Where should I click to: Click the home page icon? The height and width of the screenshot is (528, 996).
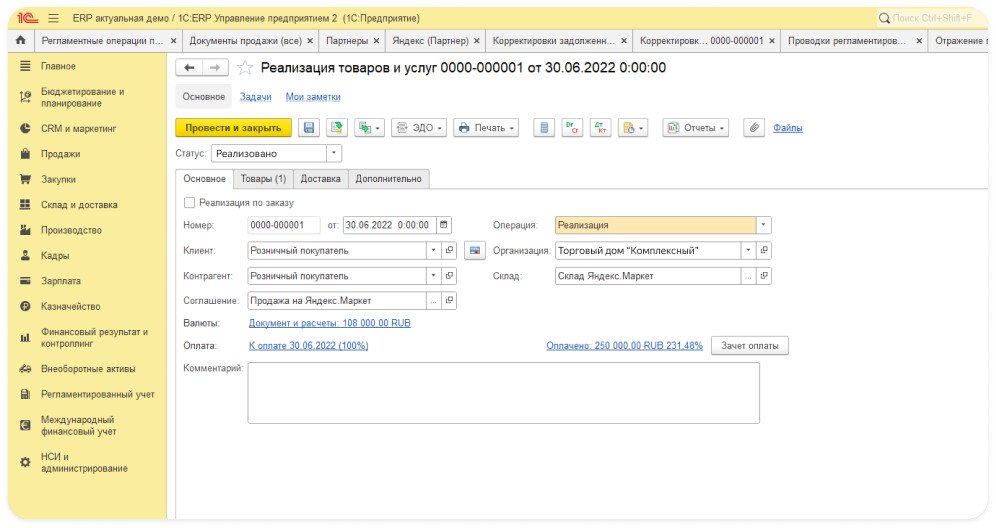pos(20,41)
